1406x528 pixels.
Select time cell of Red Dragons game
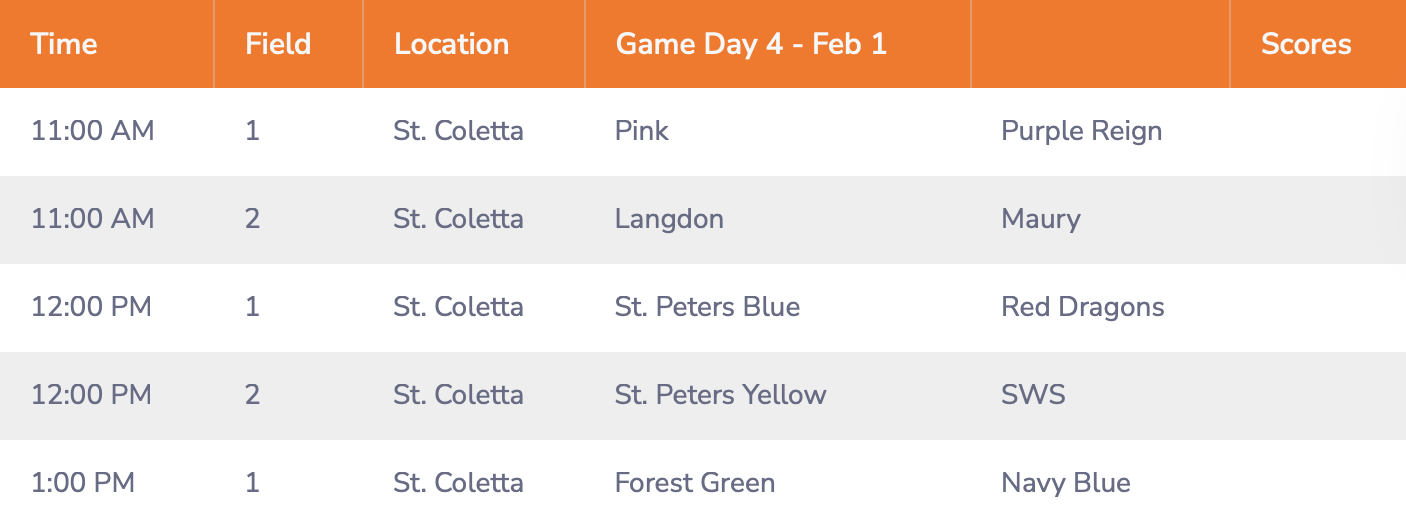[x=92, y=307]
